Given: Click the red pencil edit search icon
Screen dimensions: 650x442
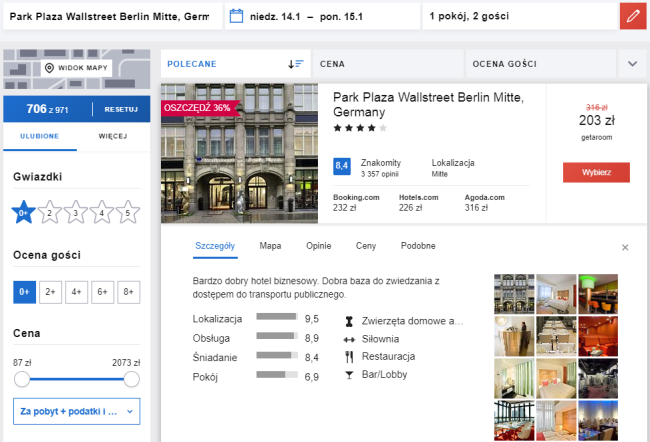Looking at the screenshot, I should [x=632, y=17].
